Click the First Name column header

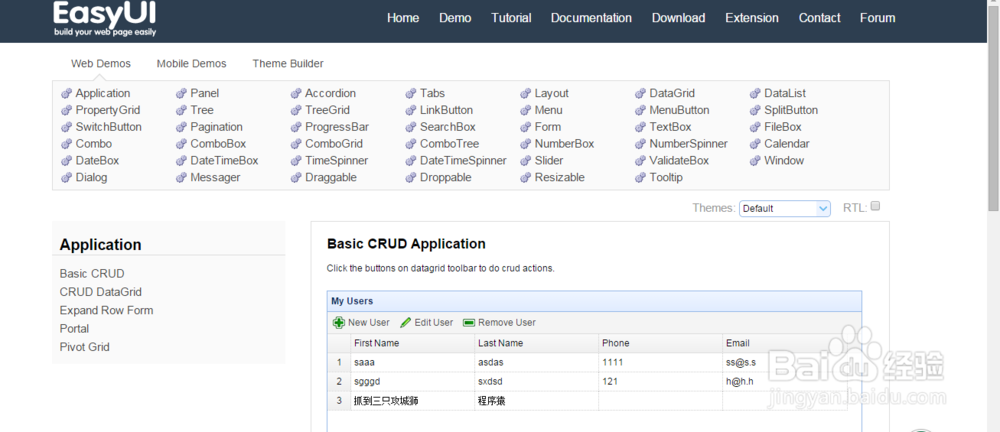413,343
